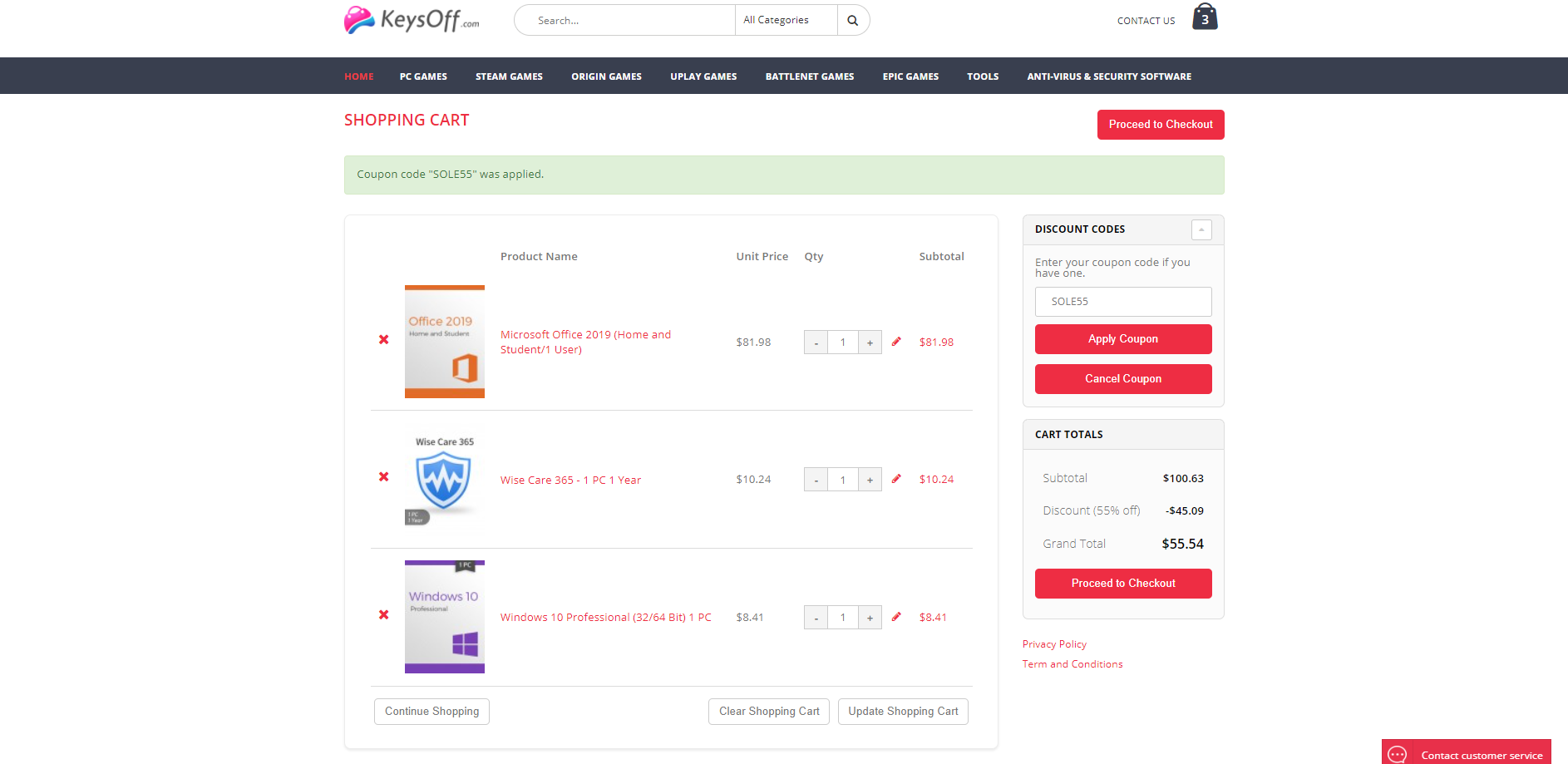The height and width of the screenshot is (764, 1568).
Task: Click the discount amount -$45.09
Action: 1184,511
